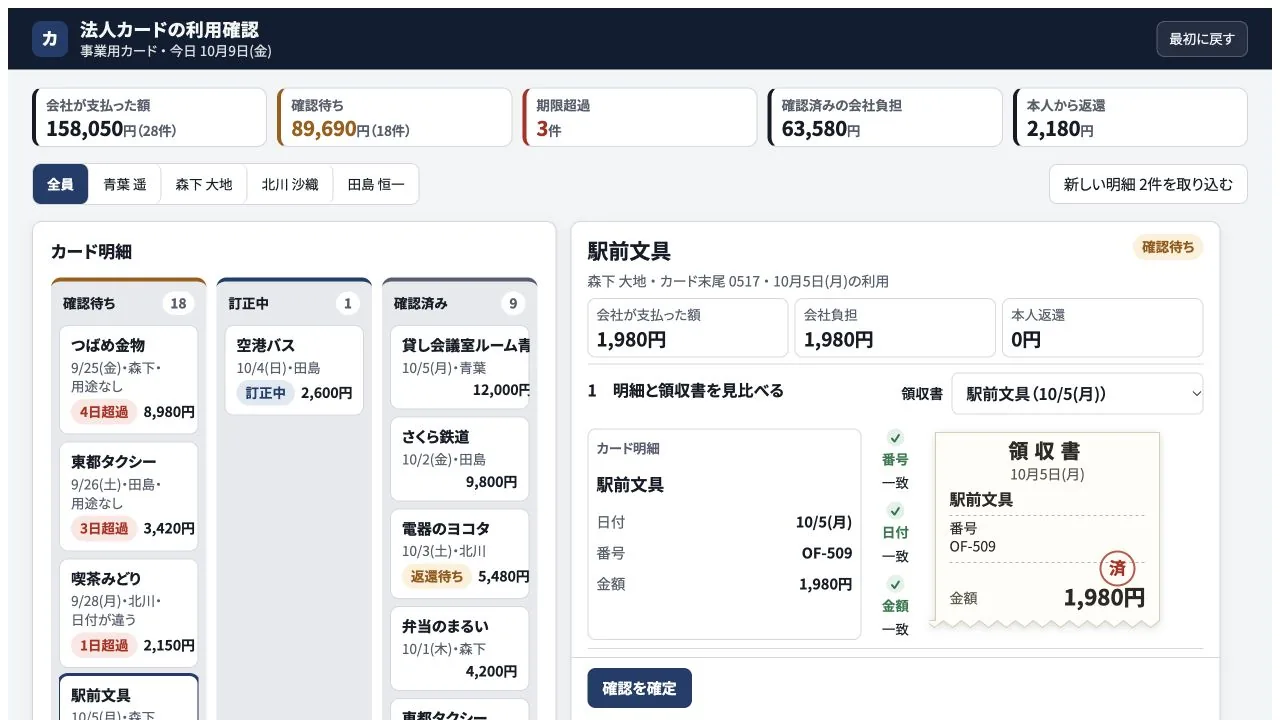This screenshot has height=720, width=1280.
Task: Click the 会社が支払った額 158,050円 summary card
Action: click(x=150, y=117)
